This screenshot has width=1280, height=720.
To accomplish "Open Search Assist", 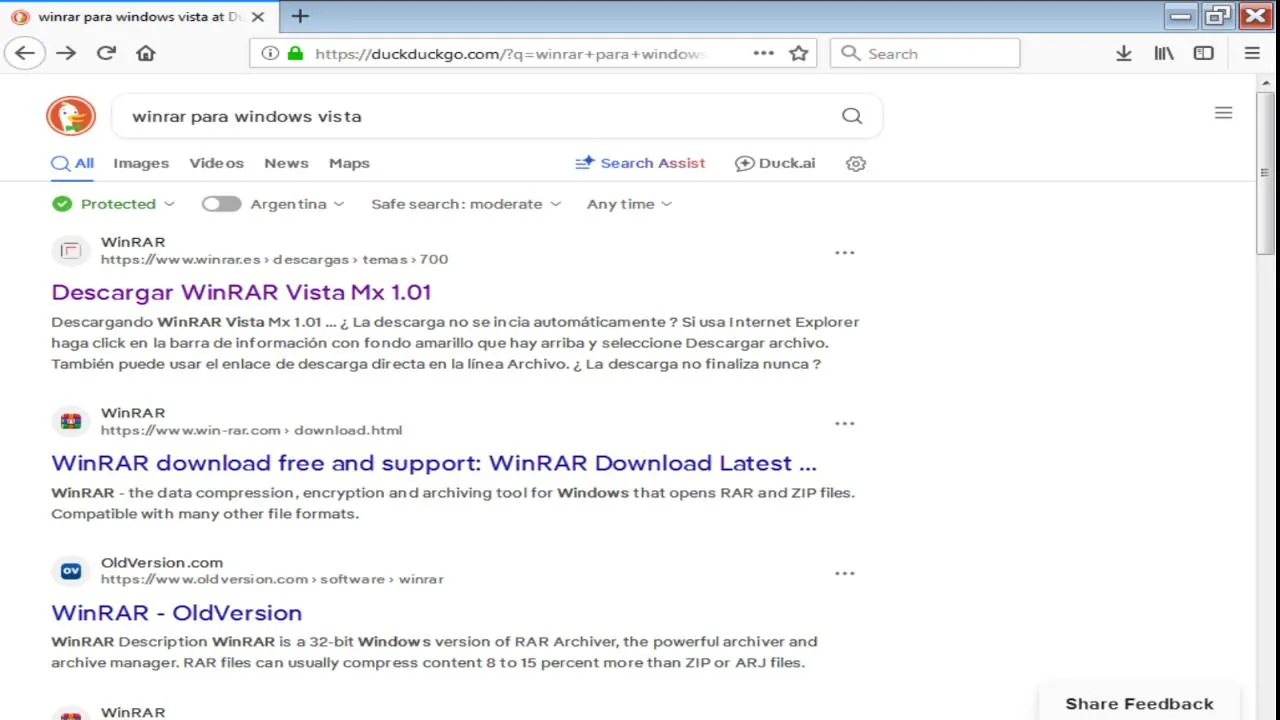I will click(640, 163).
